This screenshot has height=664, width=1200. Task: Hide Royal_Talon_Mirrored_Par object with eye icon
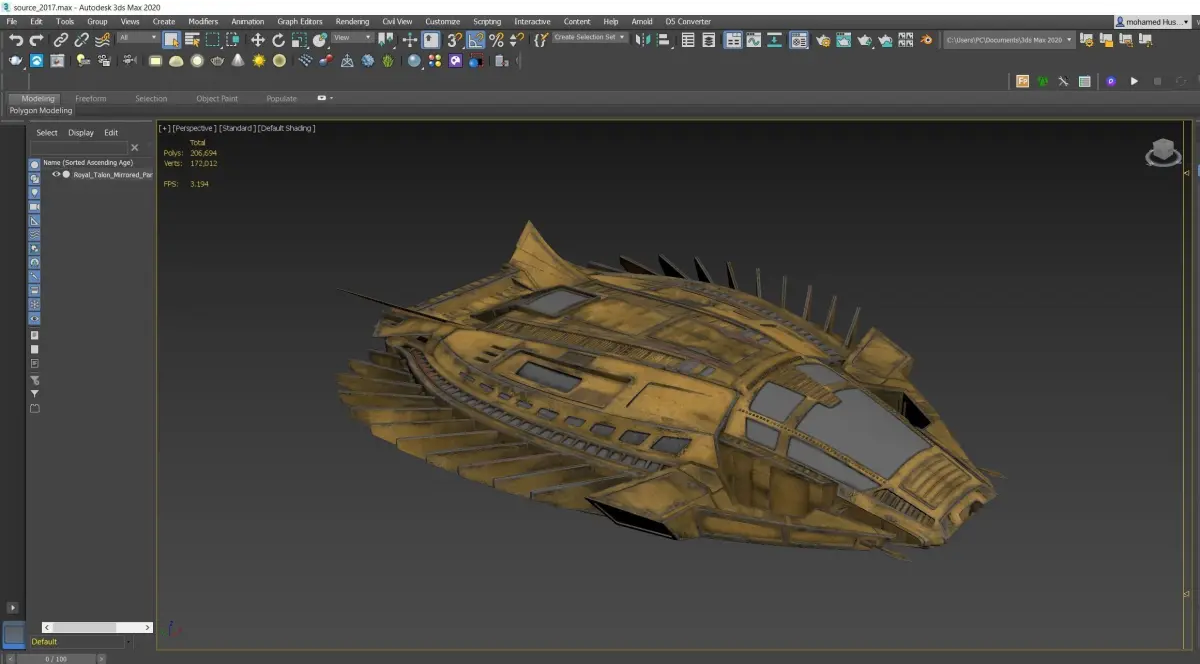click(56, 174)
